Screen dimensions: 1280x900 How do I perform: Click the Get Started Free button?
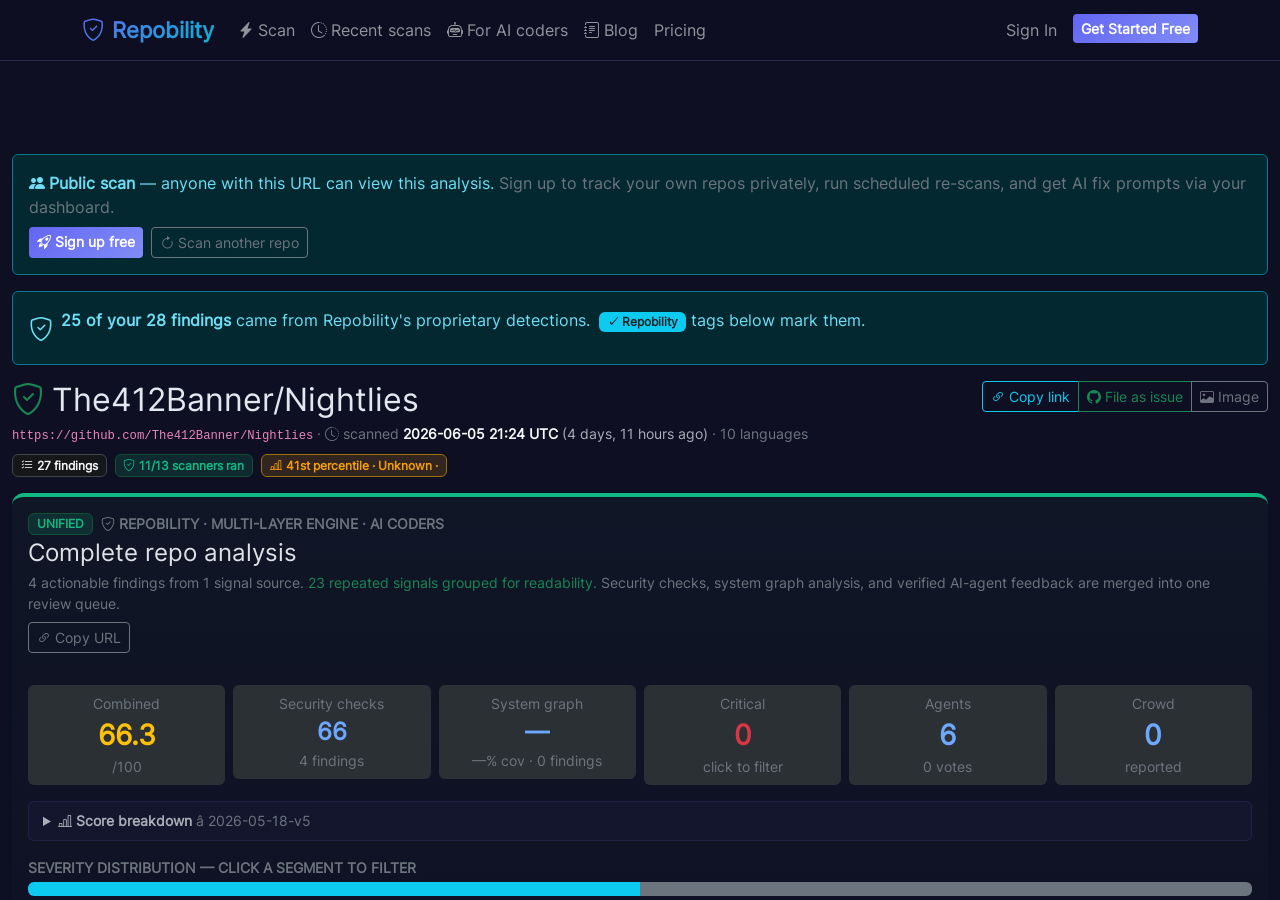coord(1135,29)
